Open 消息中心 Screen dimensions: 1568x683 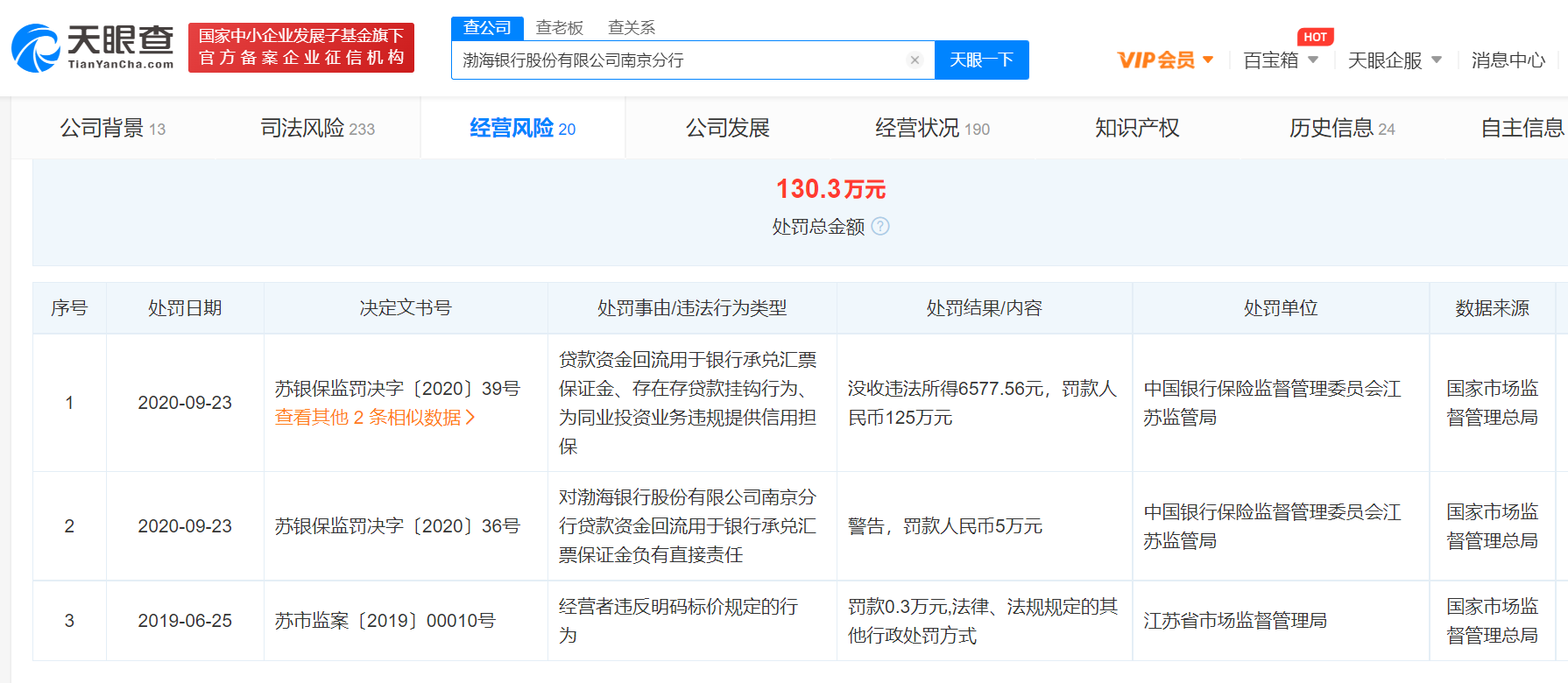click(1508, 60)
